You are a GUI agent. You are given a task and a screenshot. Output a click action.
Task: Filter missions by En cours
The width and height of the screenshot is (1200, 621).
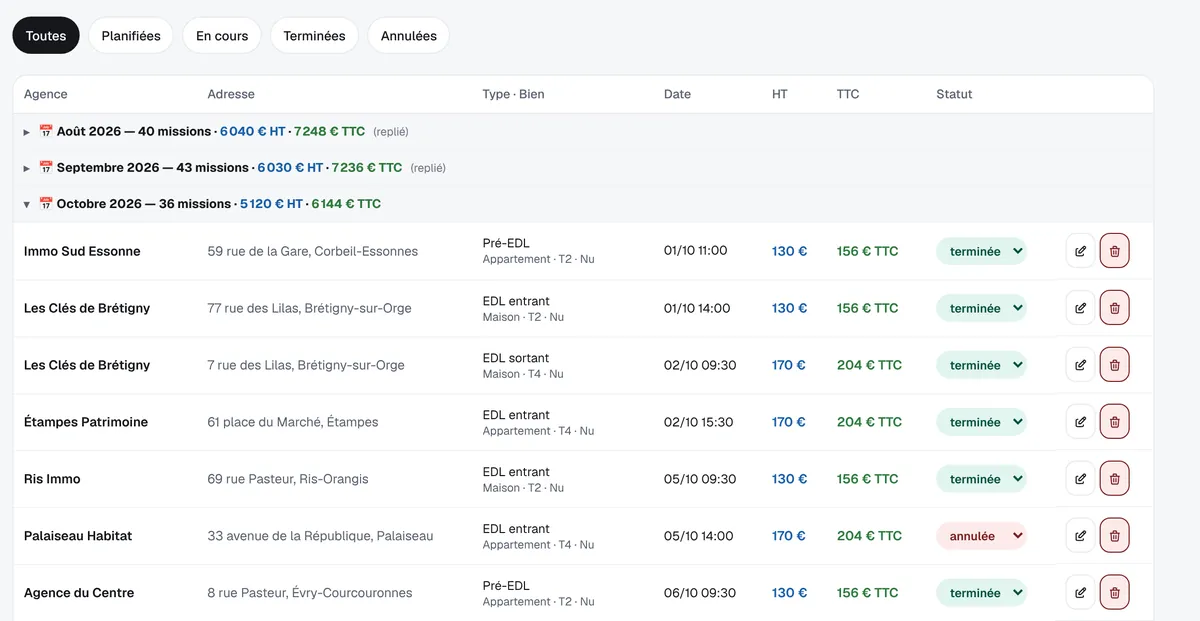[x=222, y=36]
